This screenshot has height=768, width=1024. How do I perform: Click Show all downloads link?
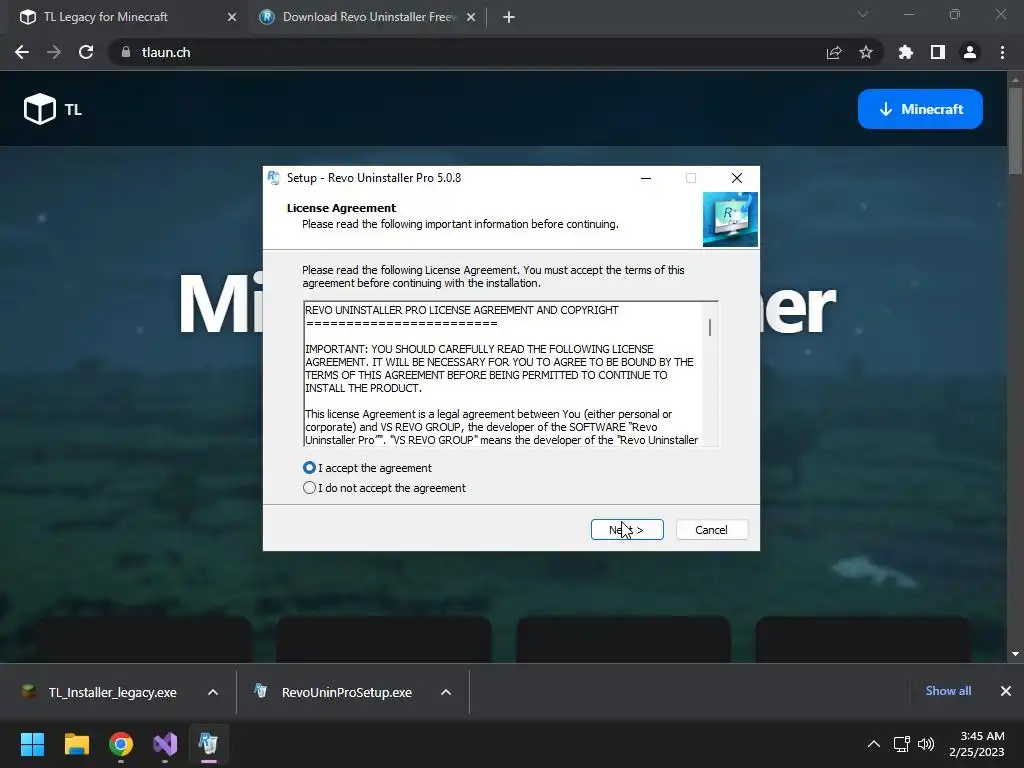(x=948, y=691)
